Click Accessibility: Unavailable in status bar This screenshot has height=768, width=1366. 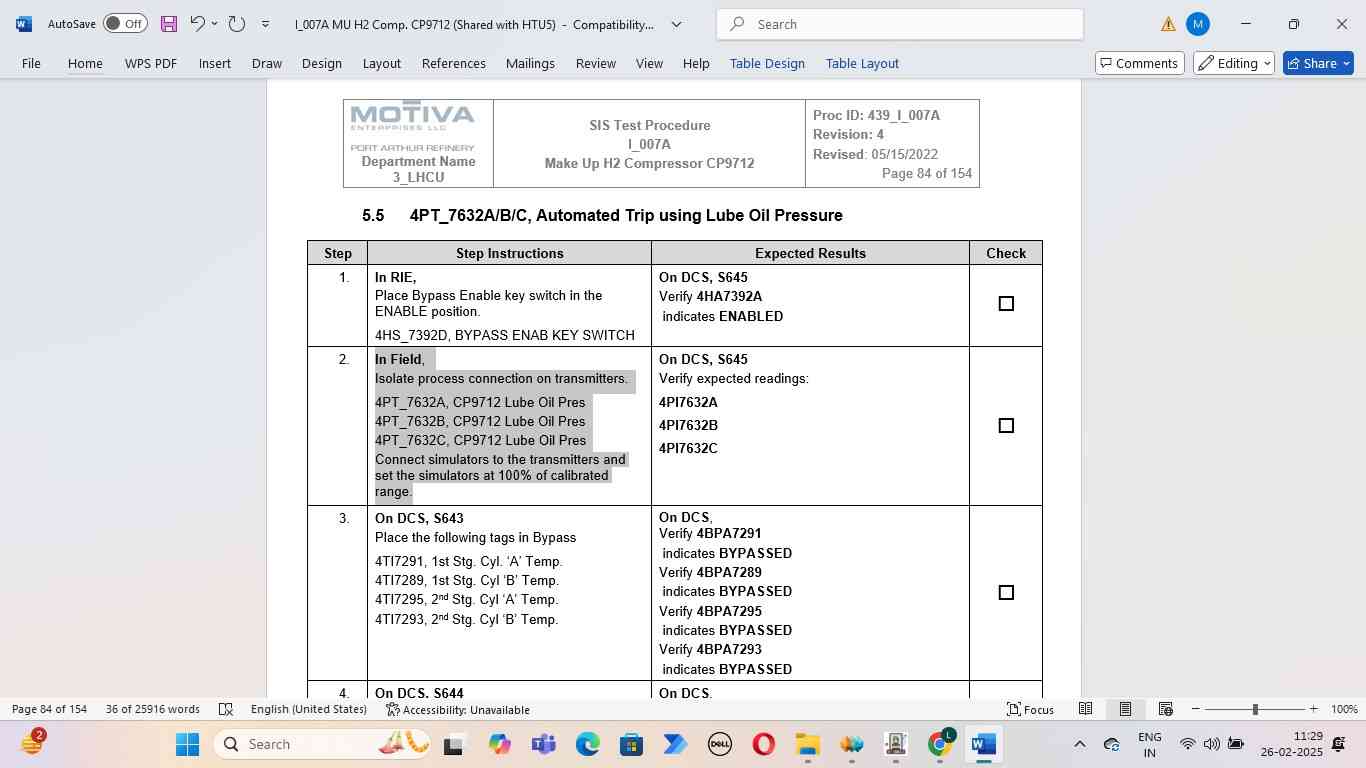point(458,709)
